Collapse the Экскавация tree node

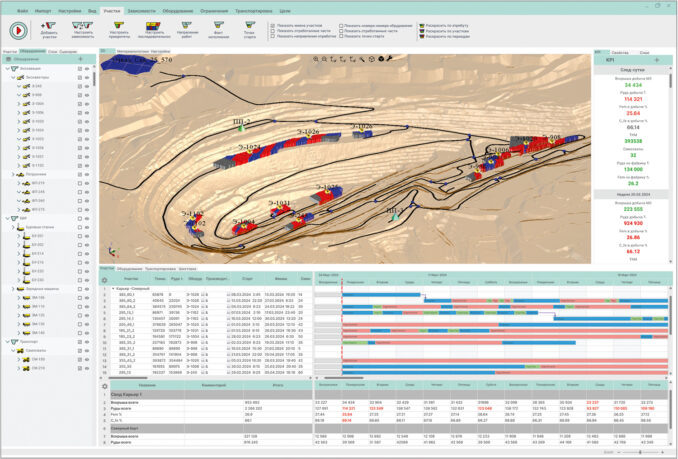(x=7, y=69)
